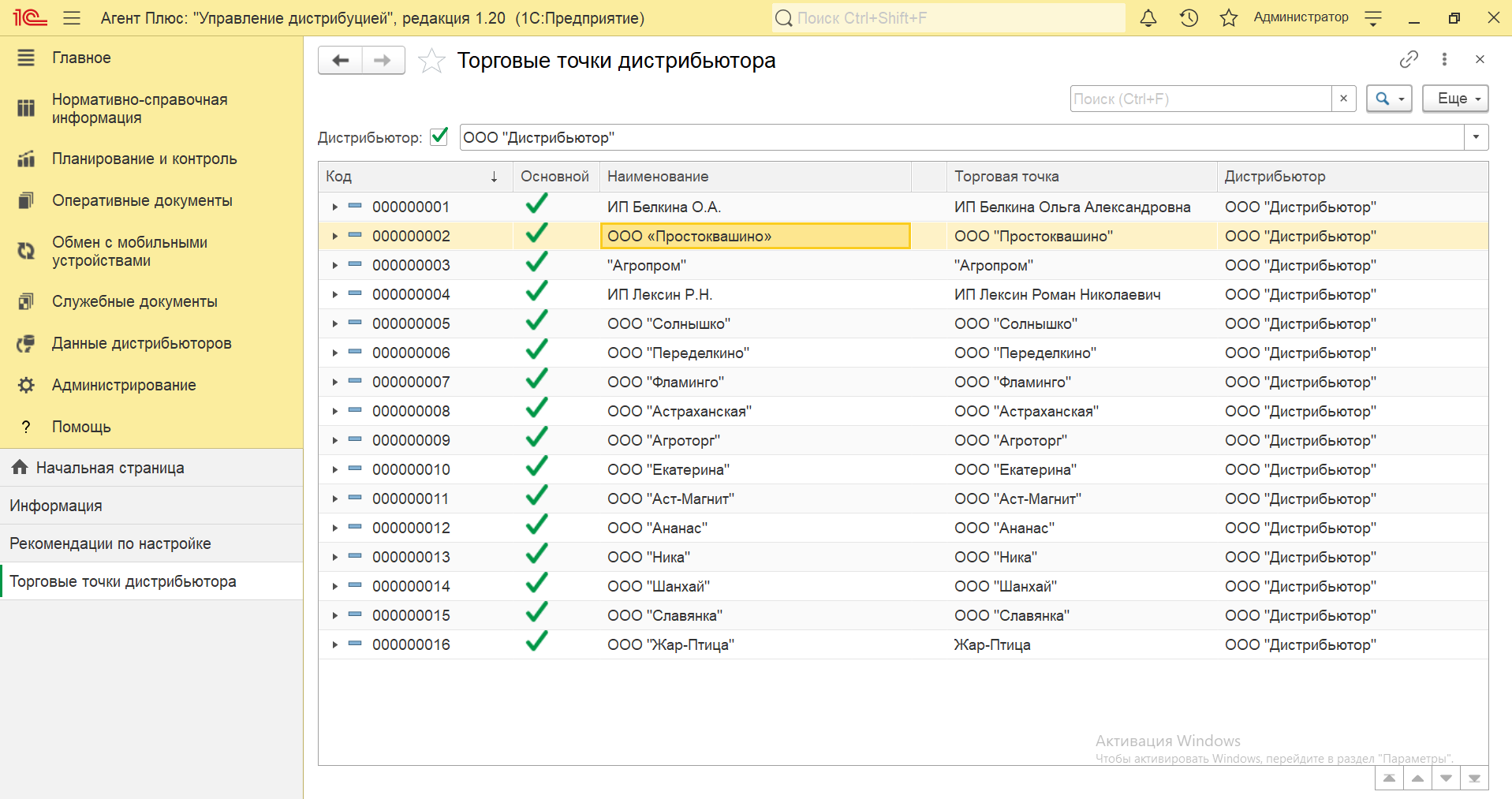
Task: Open favorites star in title bar
Action: [x=1228, y=17]
